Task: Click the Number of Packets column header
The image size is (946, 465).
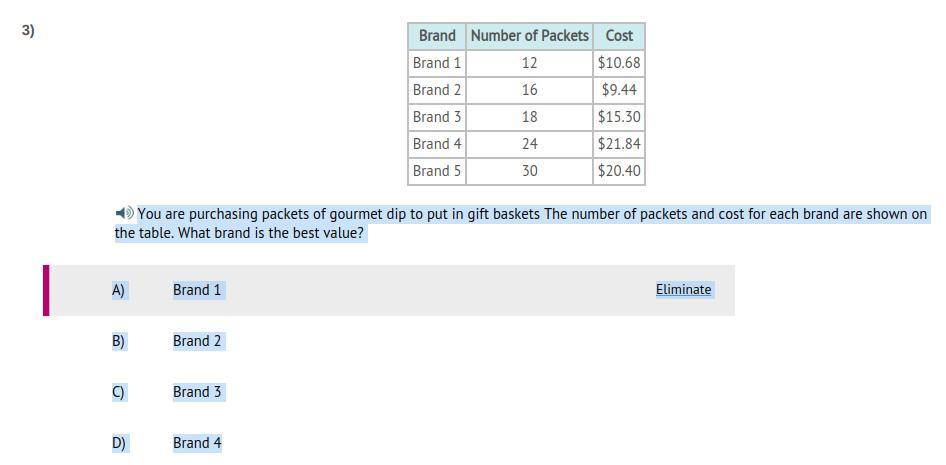Action: pos(529,36)
